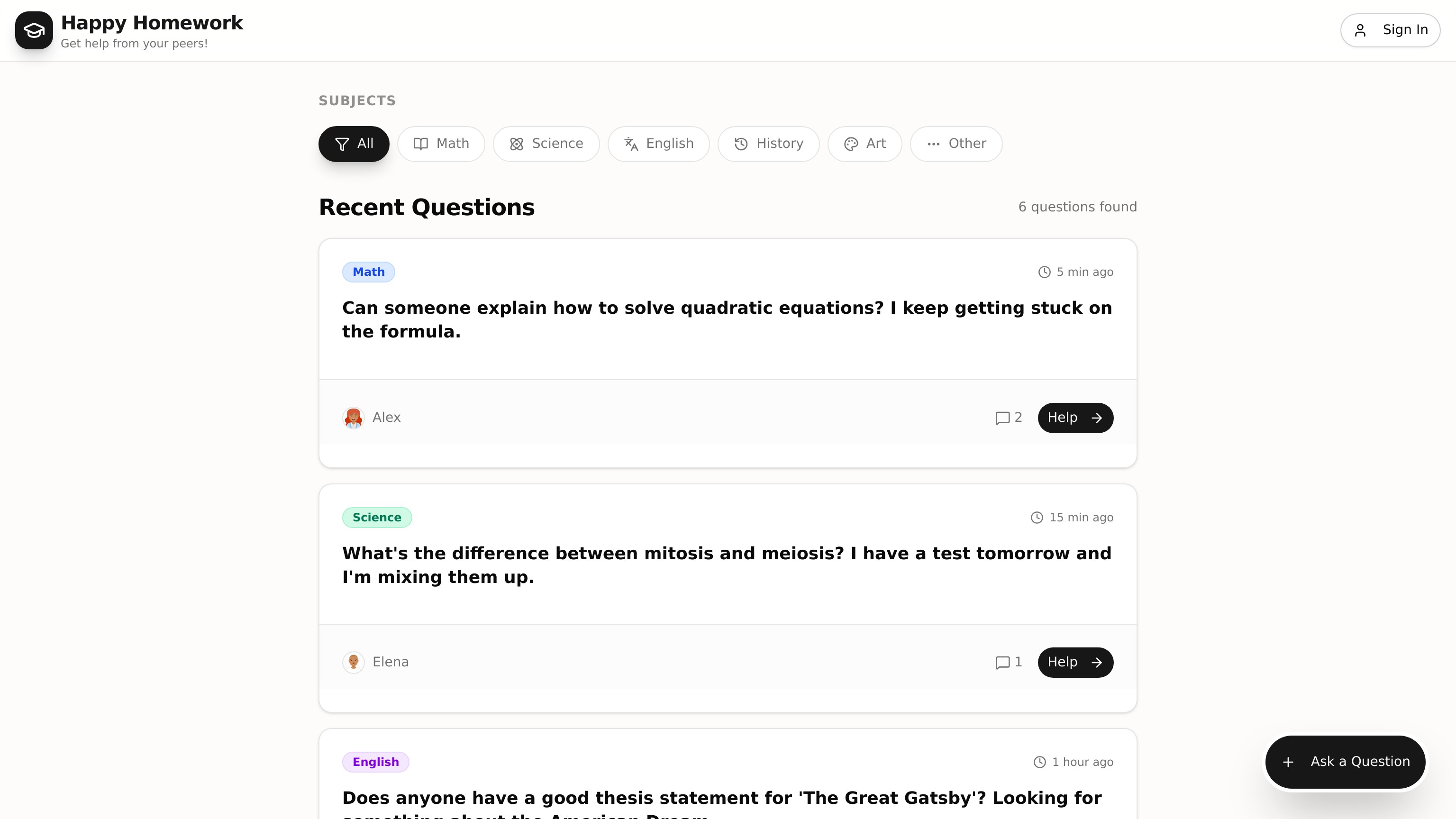Click the clock icon beside 1 hour ago
This screenshot has width=1456, height=819.
[x=1039, y=763]
